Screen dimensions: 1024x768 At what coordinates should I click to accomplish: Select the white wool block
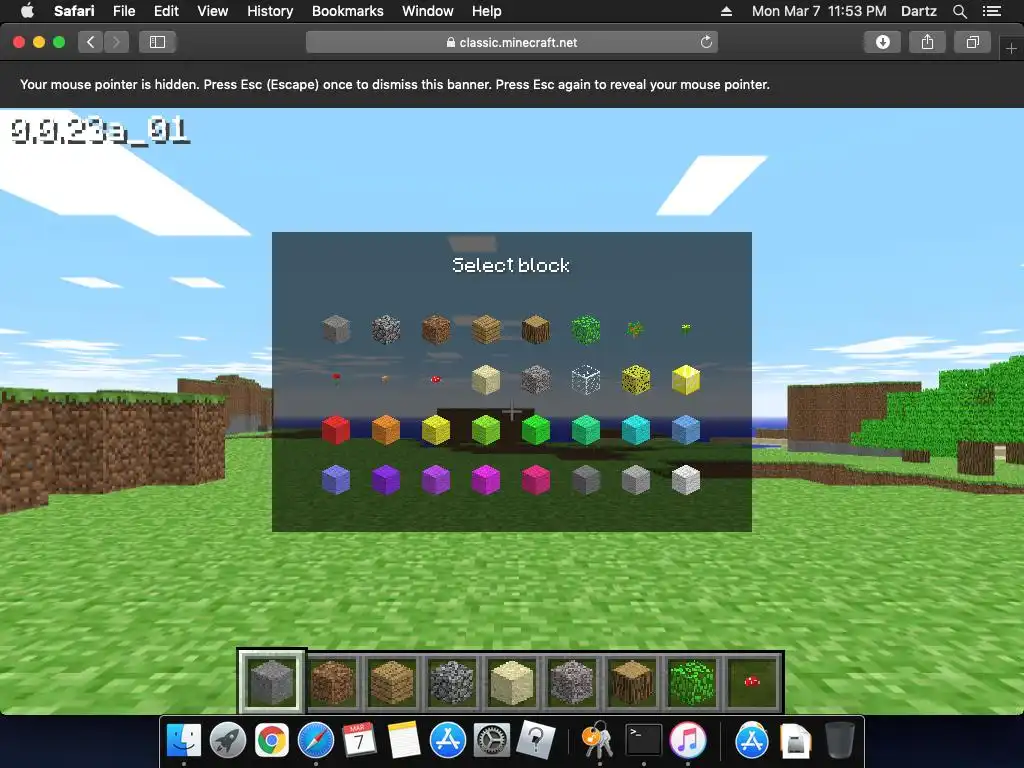point(686,479)
